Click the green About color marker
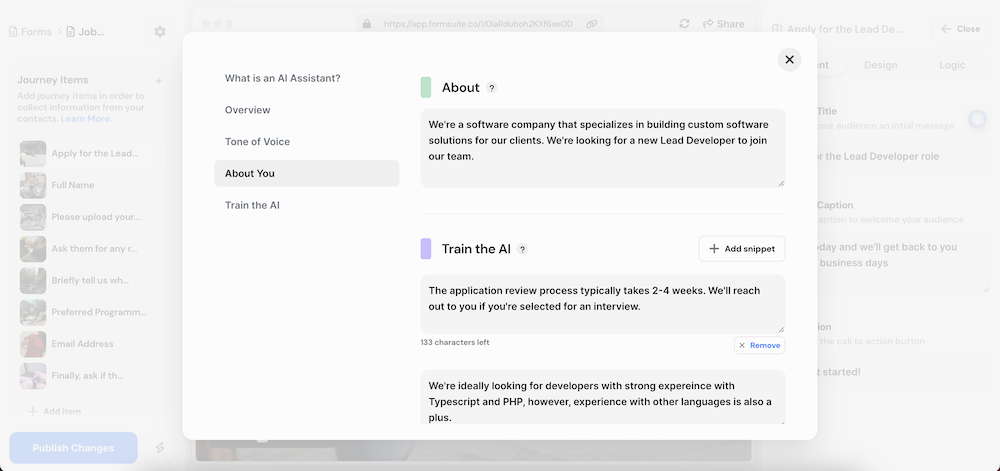Viewport: 1000px width, 471px height. [426, 88]
